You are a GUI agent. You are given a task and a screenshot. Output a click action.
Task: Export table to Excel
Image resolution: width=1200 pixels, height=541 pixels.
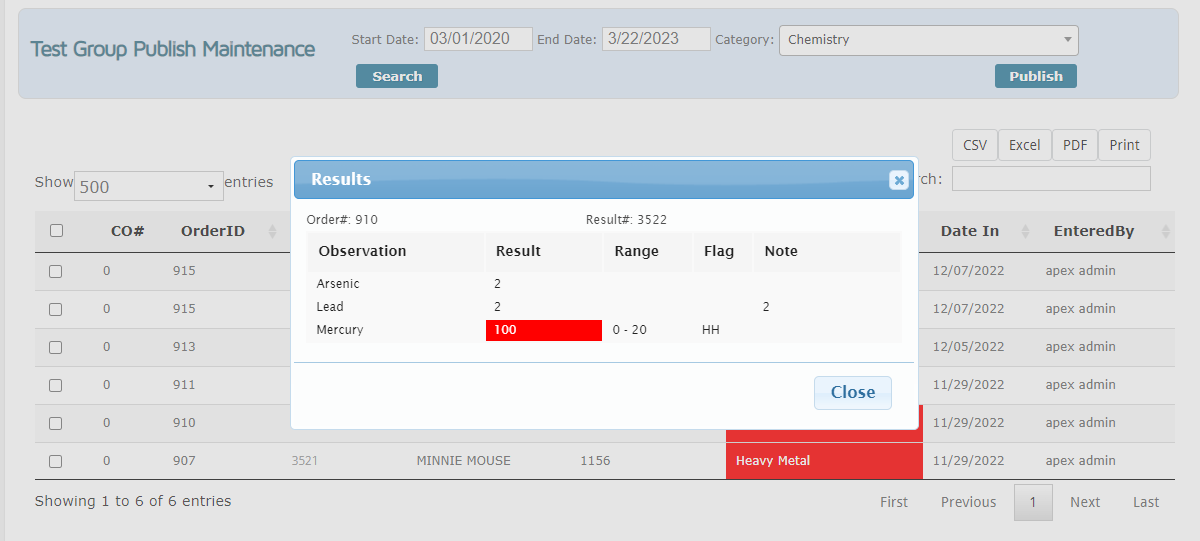(1024, 145)
